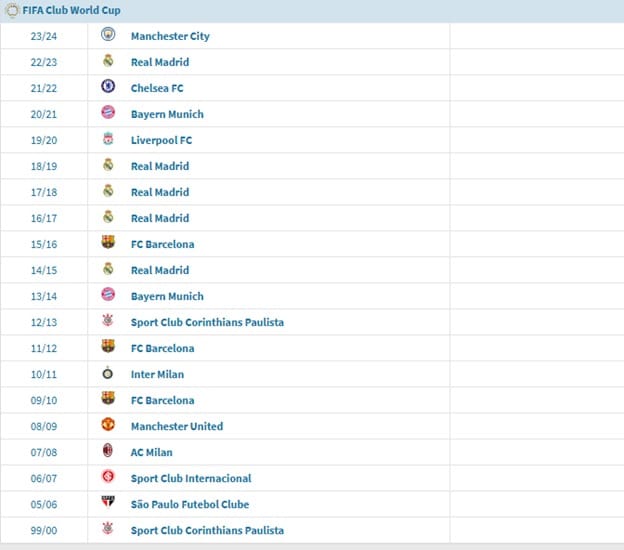Open Real Madrid link for 18/19 season
The image size is (624, 550).
click(x=160, y=166)
